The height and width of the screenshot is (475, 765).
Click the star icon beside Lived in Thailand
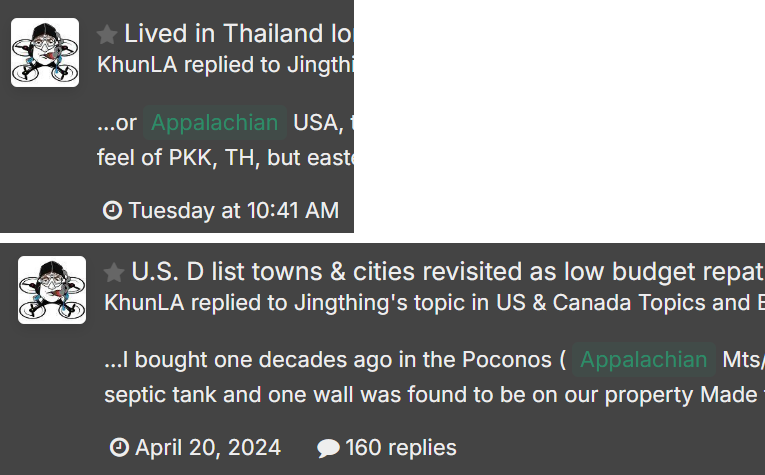[x=107, y=35]
